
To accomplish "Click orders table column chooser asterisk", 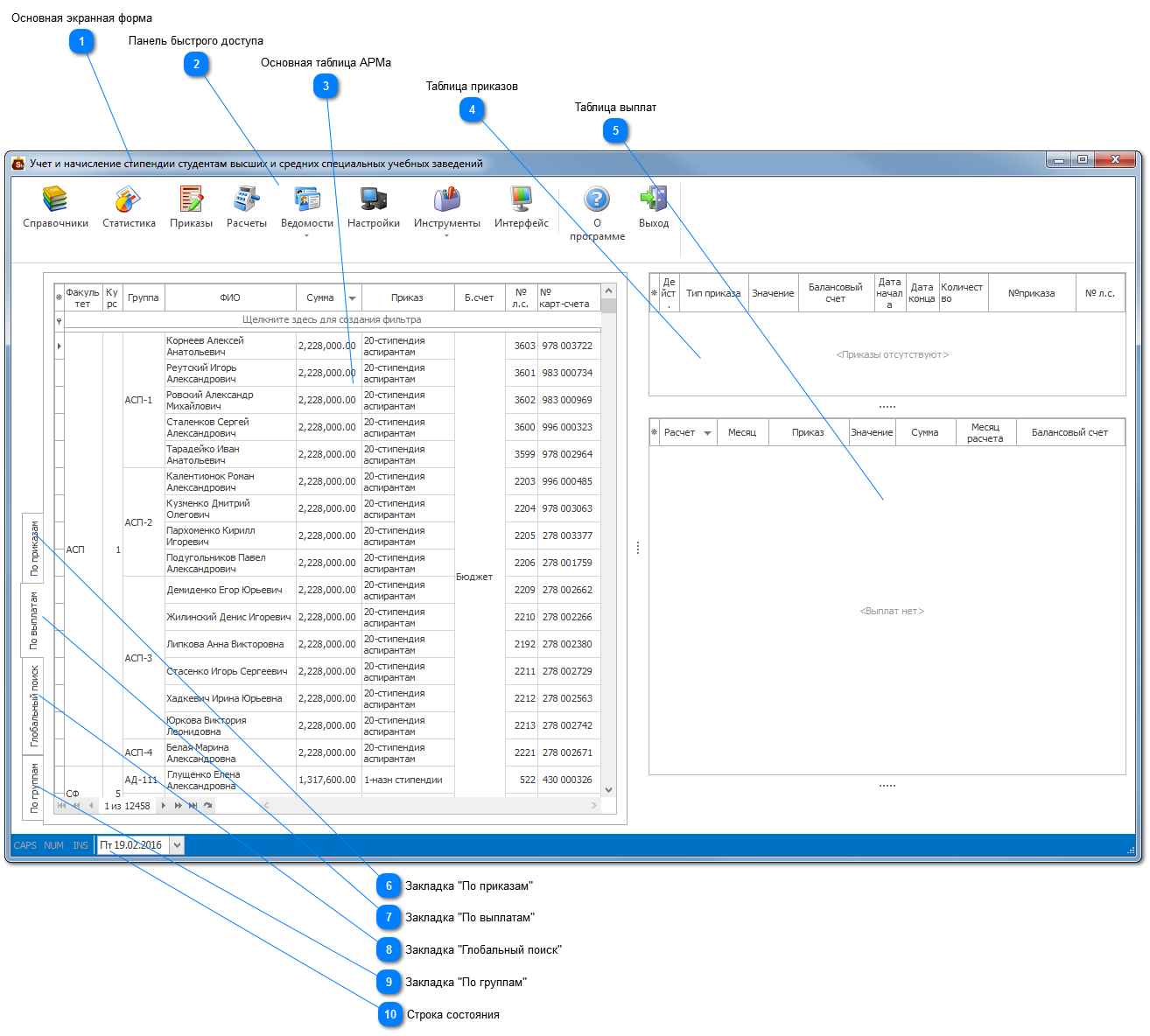I will 654,293.
